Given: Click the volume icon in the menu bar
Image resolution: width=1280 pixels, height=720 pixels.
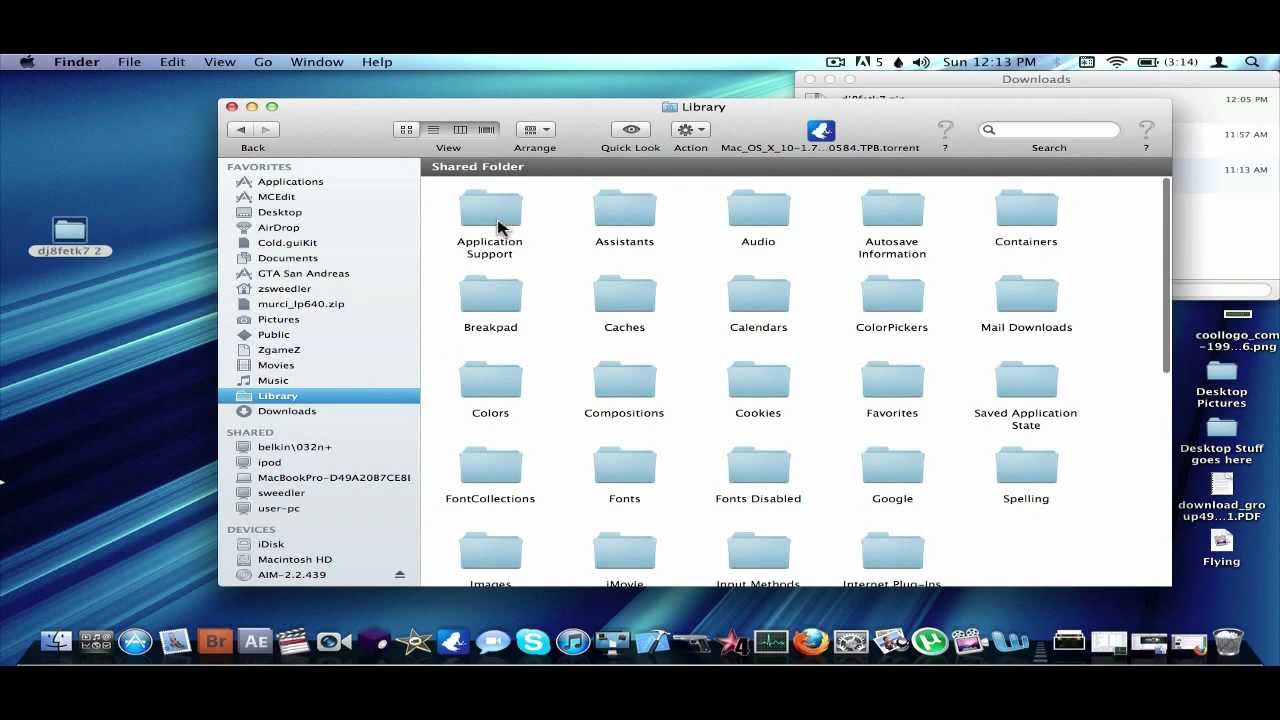Looking at the screenshot, I should tap(921, 62).
